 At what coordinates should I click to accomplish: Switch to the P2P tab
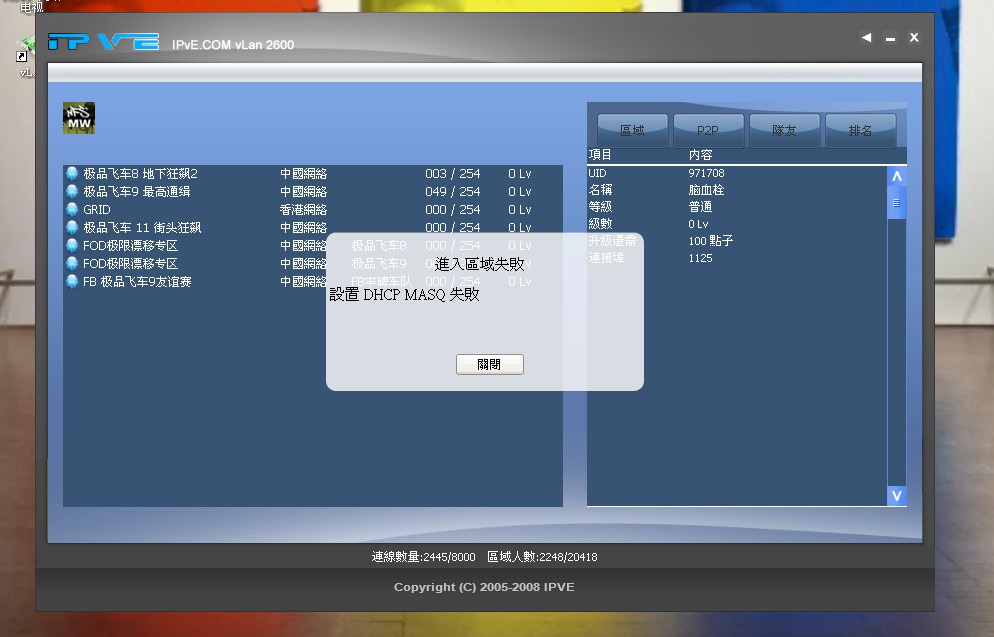[x=707, y=130]
